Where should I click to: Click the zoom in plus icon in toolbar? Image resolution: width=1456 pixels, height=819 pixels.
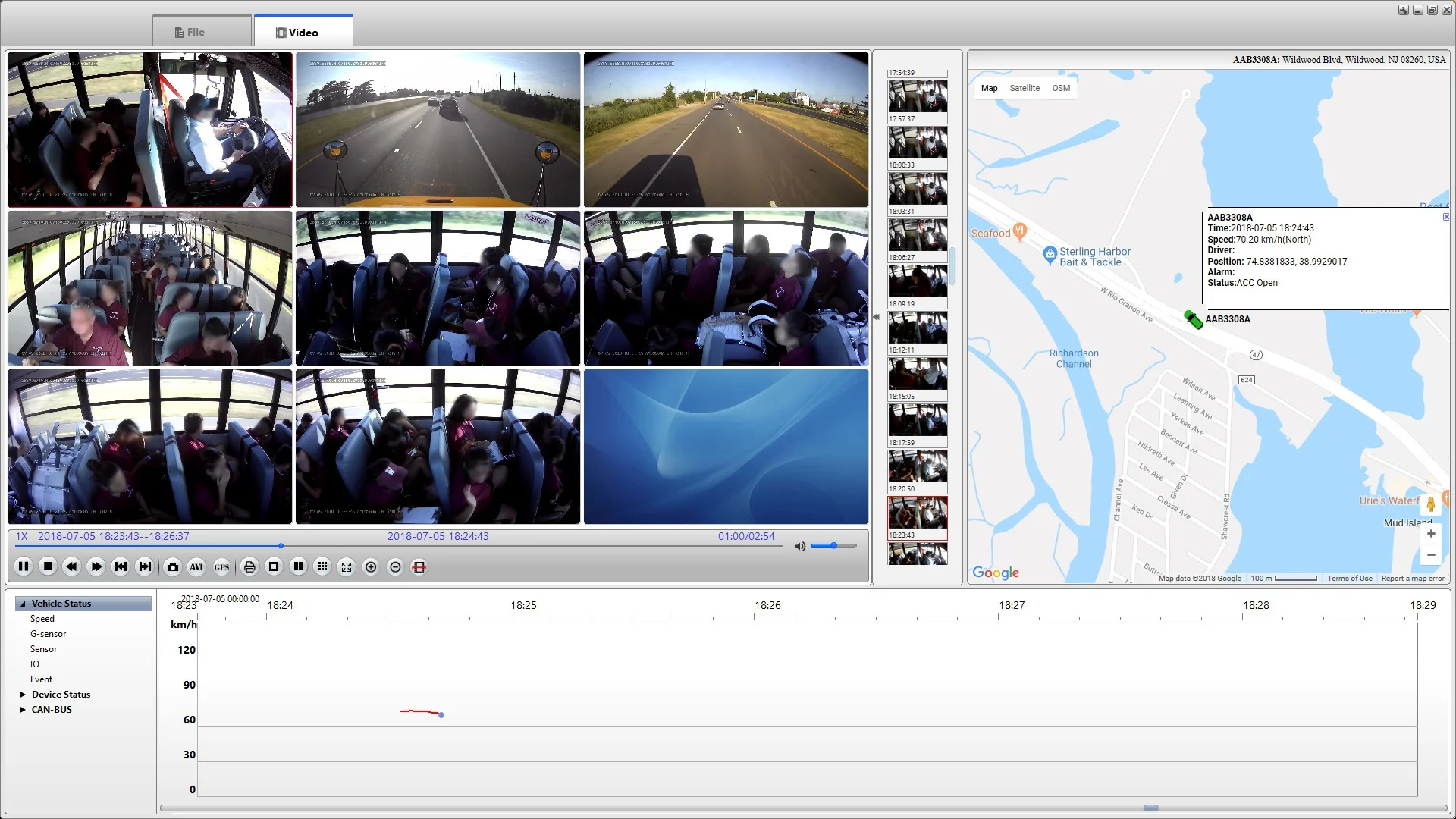[x=371, y=566]
